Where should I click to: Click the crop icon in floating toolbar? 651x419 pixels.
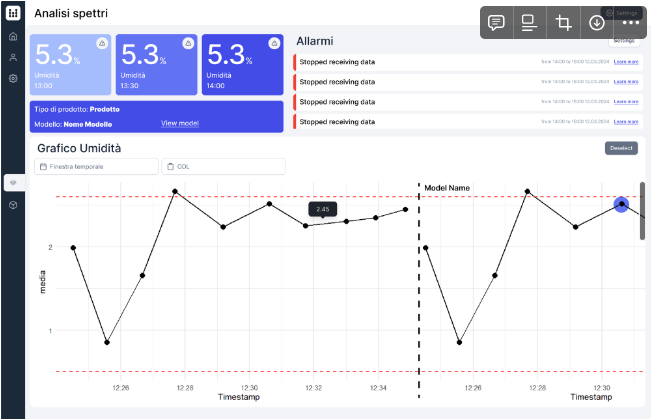563,23
